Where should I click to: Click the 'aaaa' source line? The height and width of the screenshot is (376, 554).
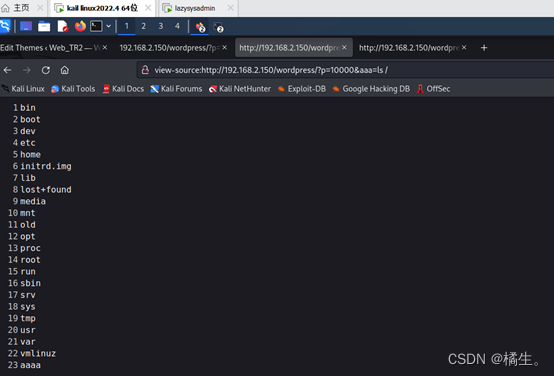30,365
